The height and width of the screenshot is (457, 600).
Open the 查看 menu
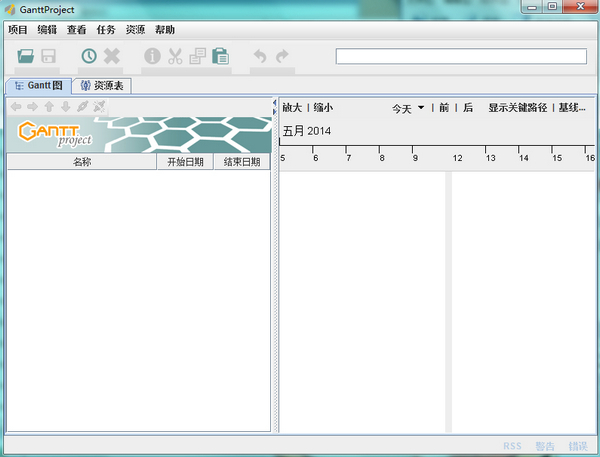click(77, 30)
